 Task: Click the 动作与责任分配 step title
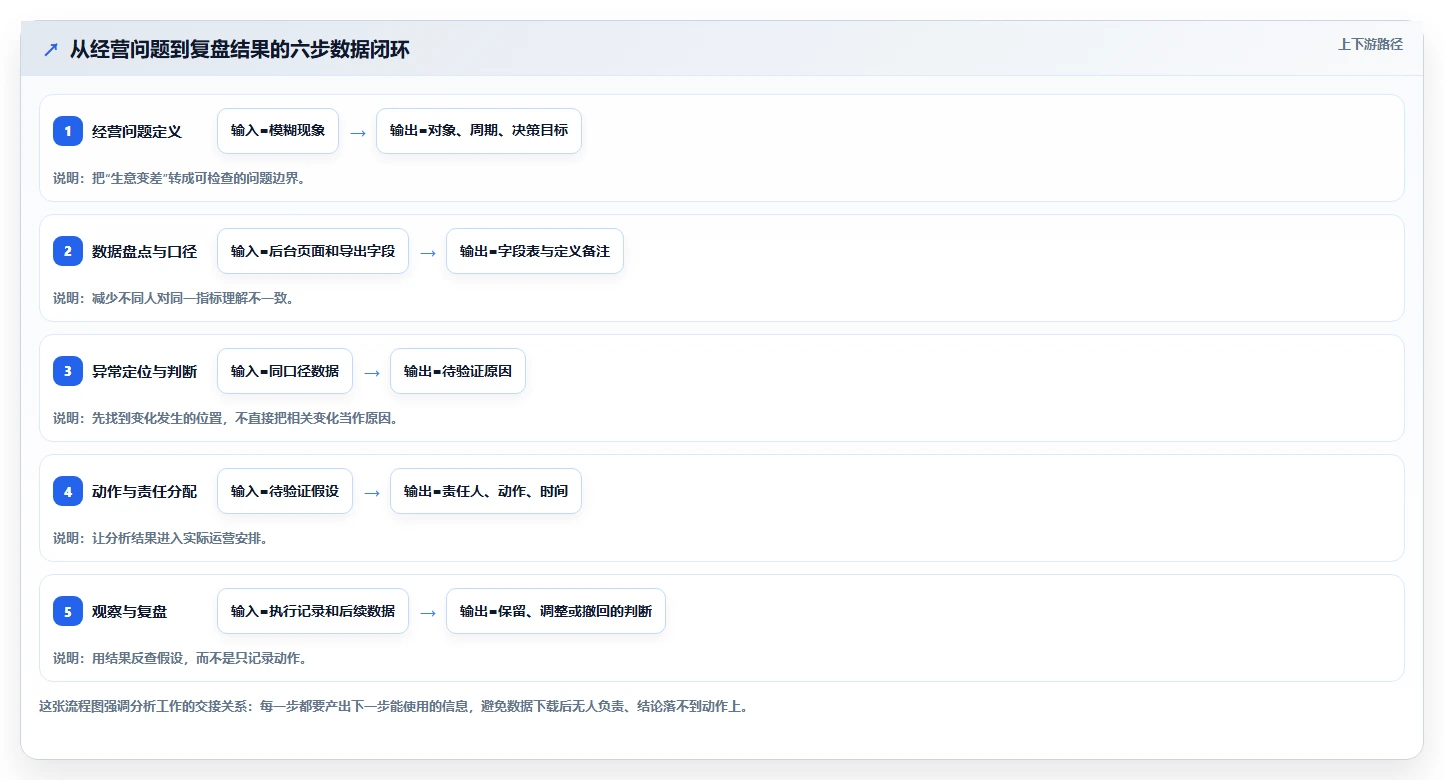pyautogui.click(x=144, y=491)
